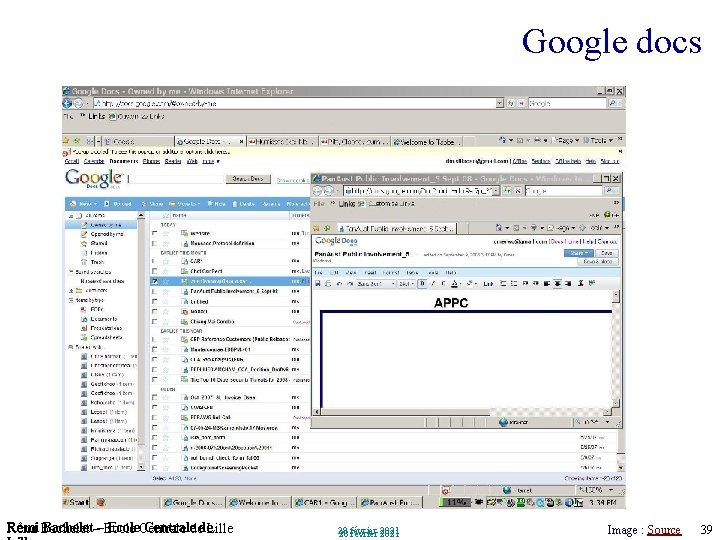This screenshot has width=720, height=540.
Task: Check the box for Untitled document row
Action: coord(155,302)
